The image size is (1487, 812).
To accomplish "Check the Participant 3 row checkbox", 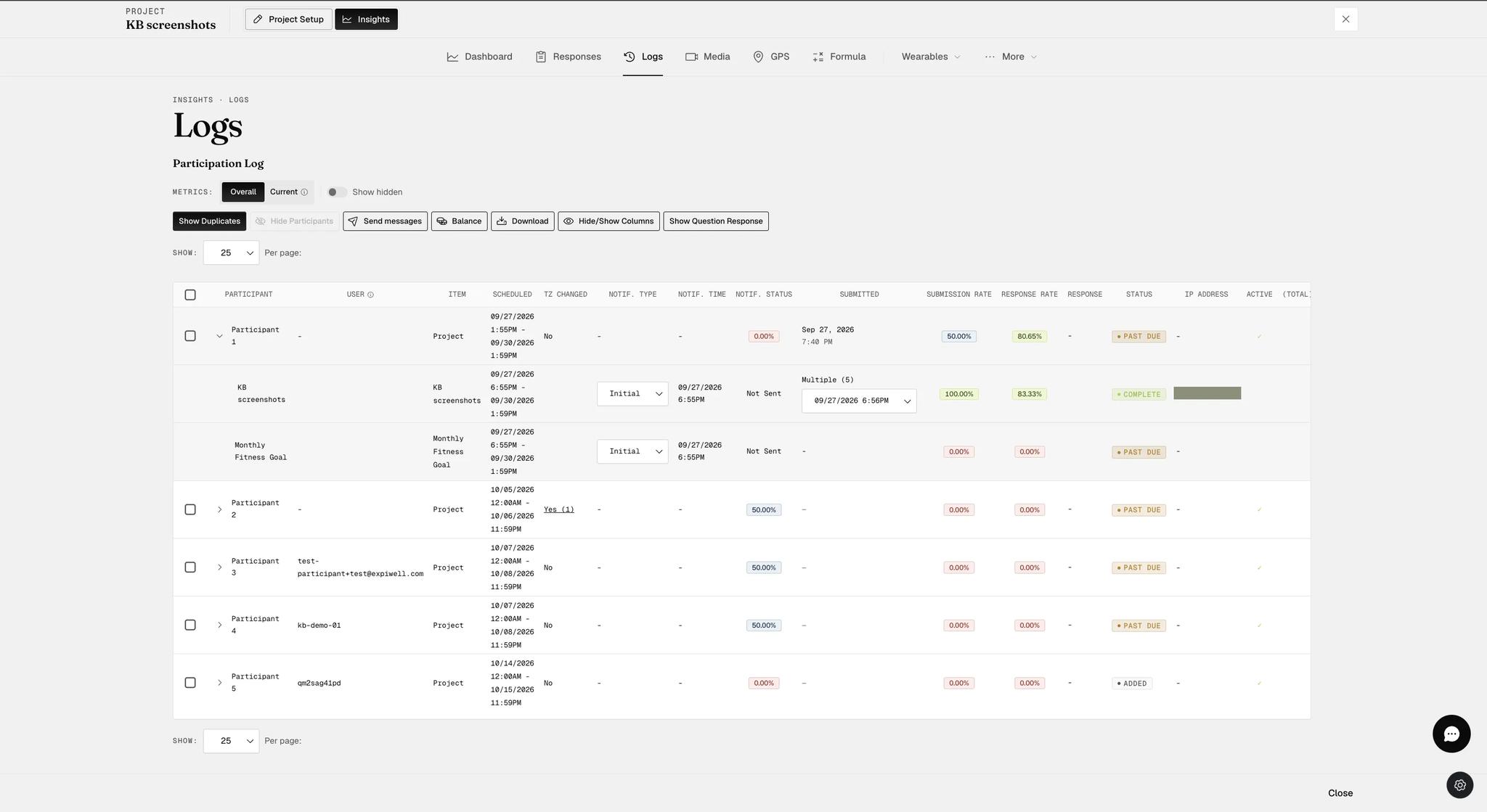I will click(x=190, y=567).
